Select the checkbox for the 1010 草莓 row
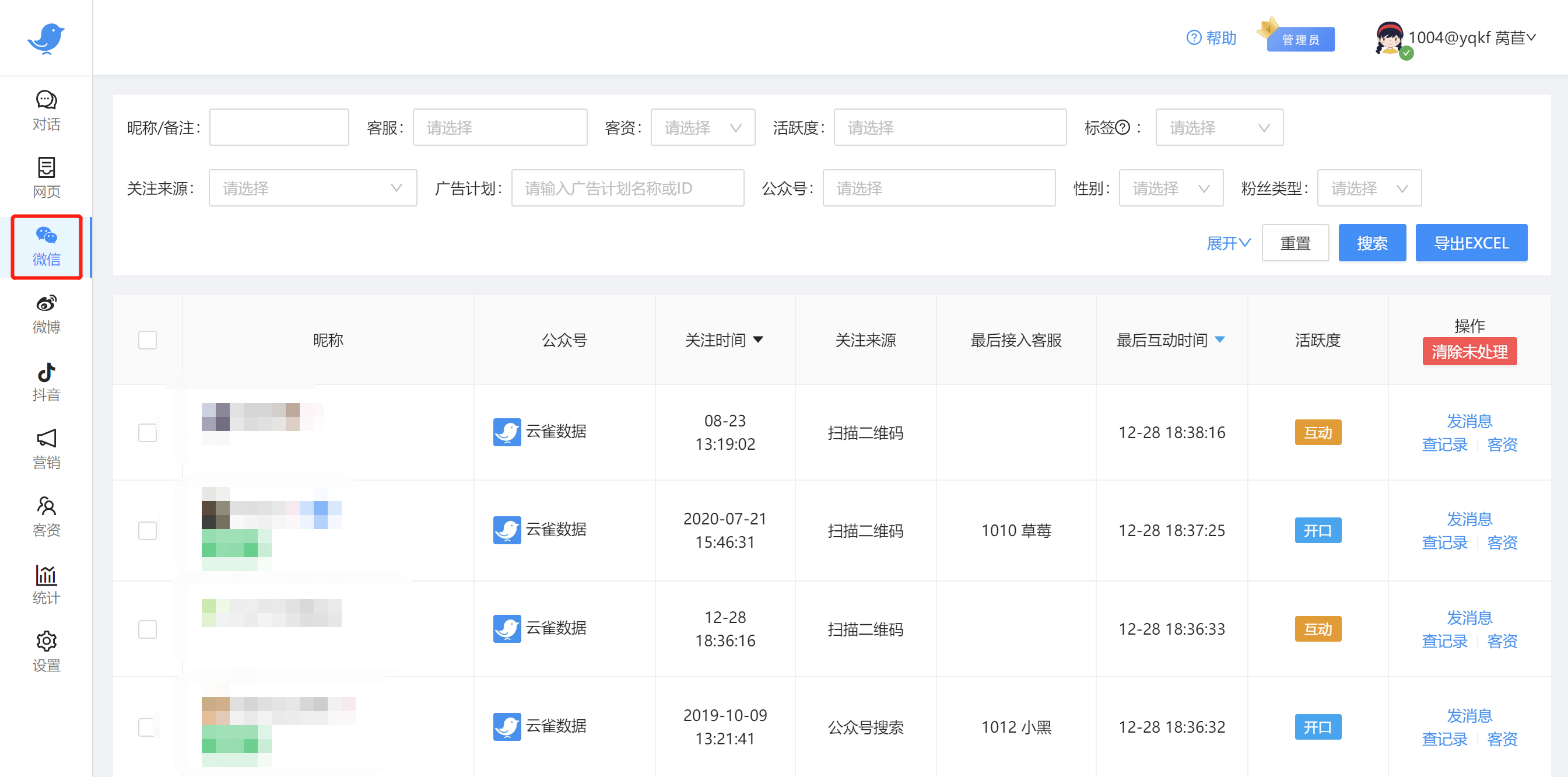Screen dimensions: 1568x777 (x=148, y=530)
